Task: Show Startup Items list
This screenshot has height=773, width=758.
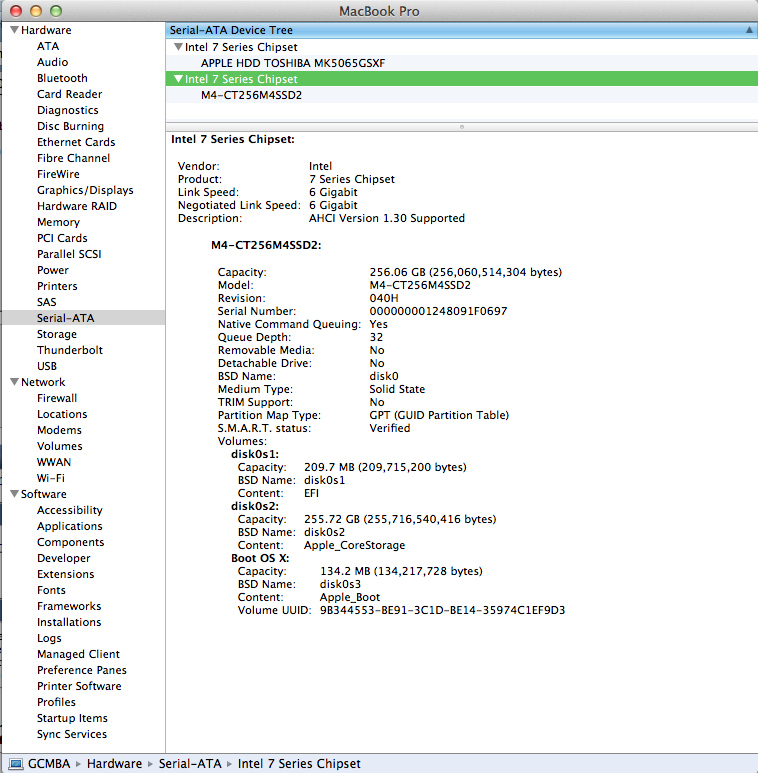Action: click(72, 718)
